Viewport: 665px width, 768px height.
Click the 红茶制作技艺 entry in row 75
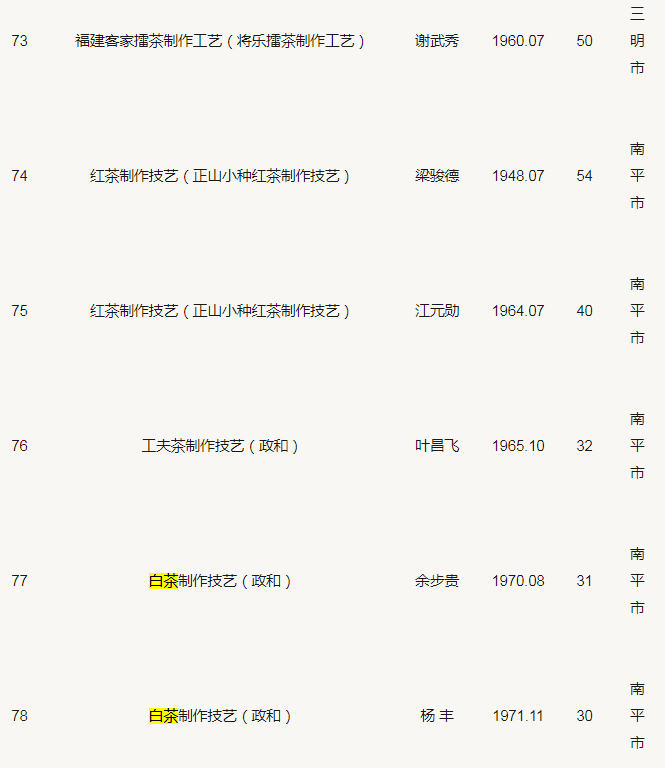(219, 311)
